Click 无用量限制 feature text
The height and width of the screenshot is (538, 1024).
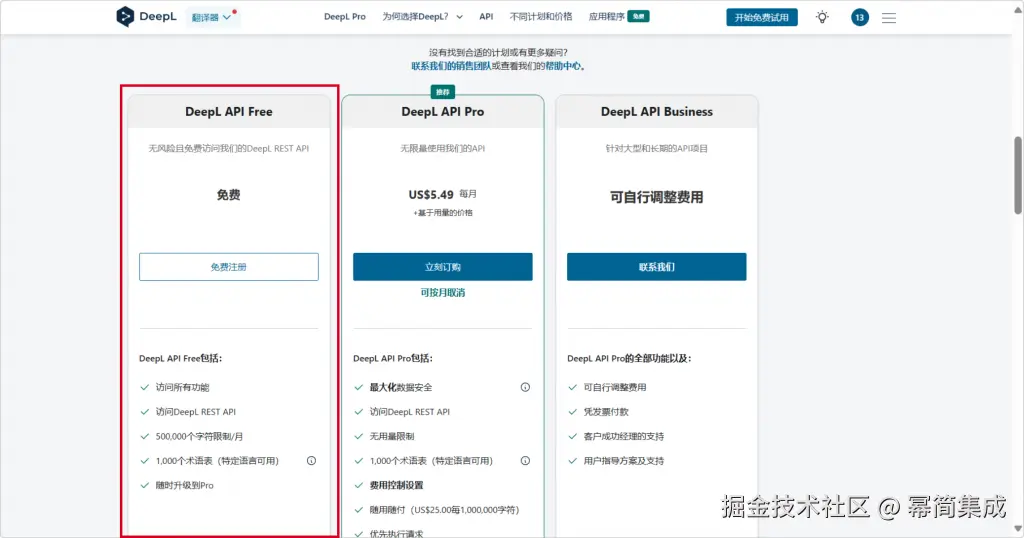pyautogui.click(x=392, y=436)
